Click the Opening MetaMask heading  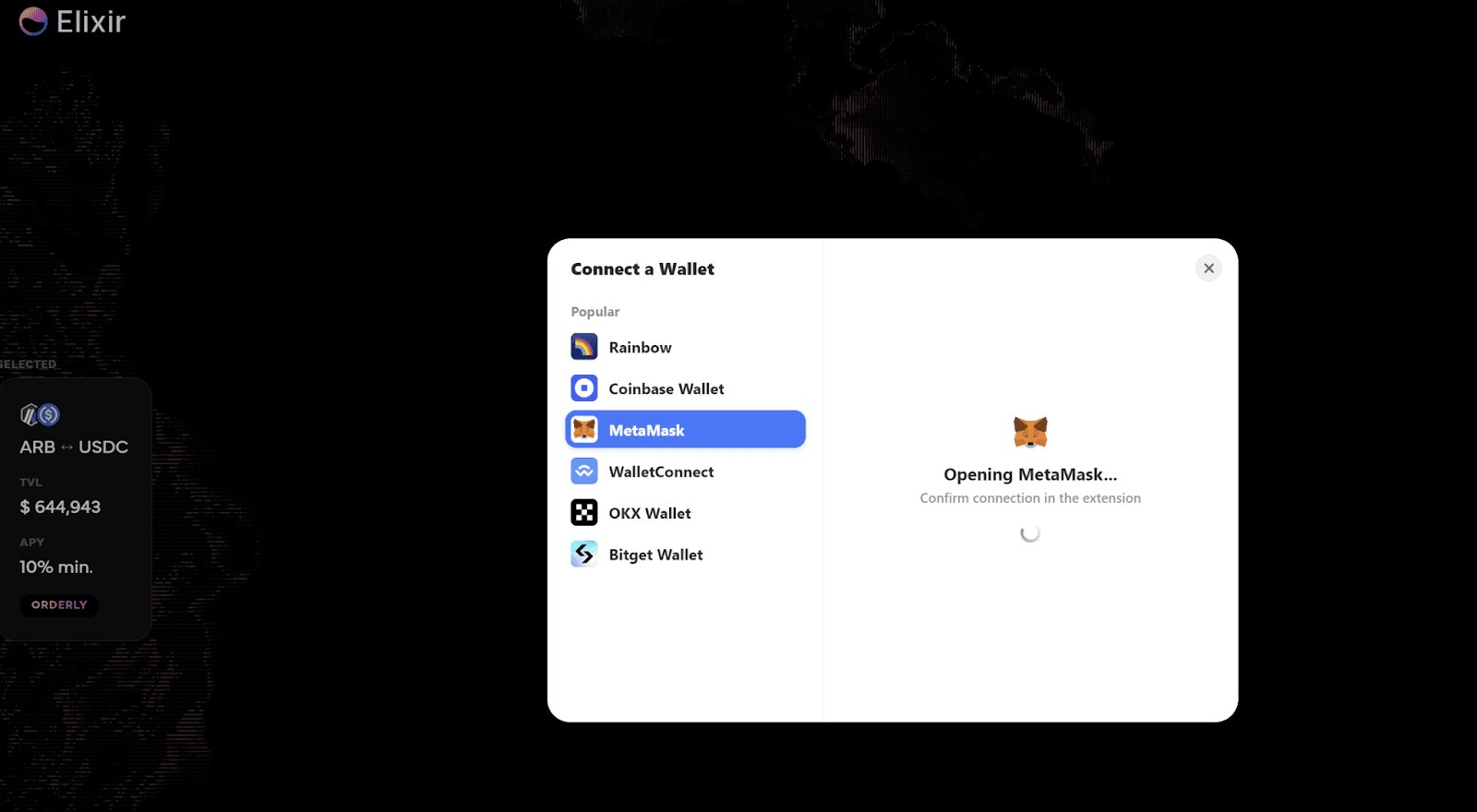click(1030, 474)
